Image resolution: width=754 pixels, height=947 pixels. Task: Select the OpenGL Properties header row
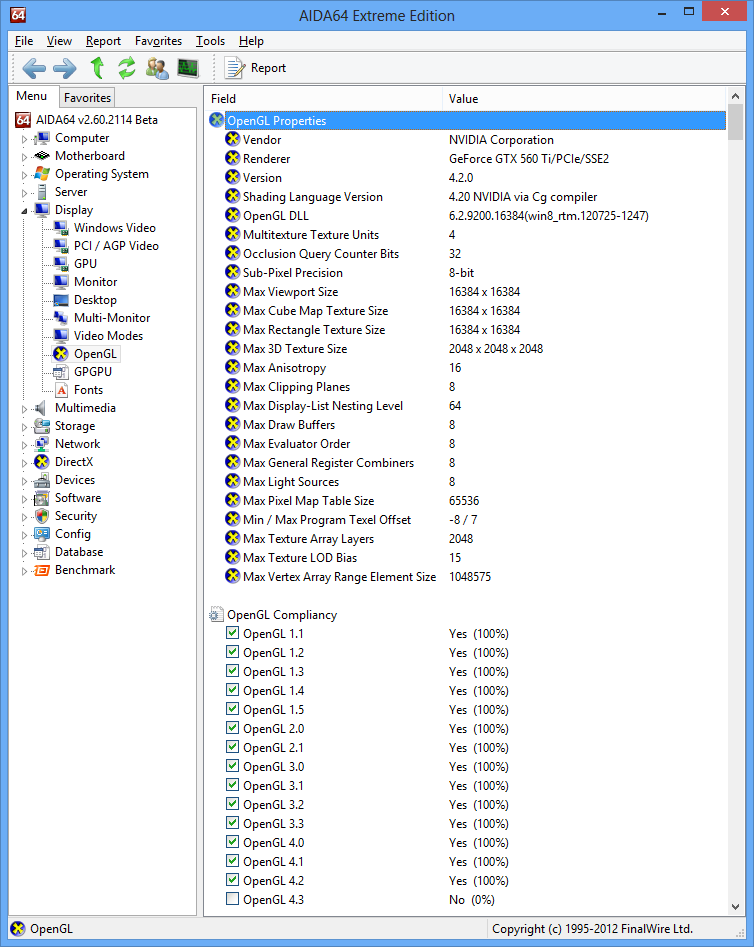(475, 121)
